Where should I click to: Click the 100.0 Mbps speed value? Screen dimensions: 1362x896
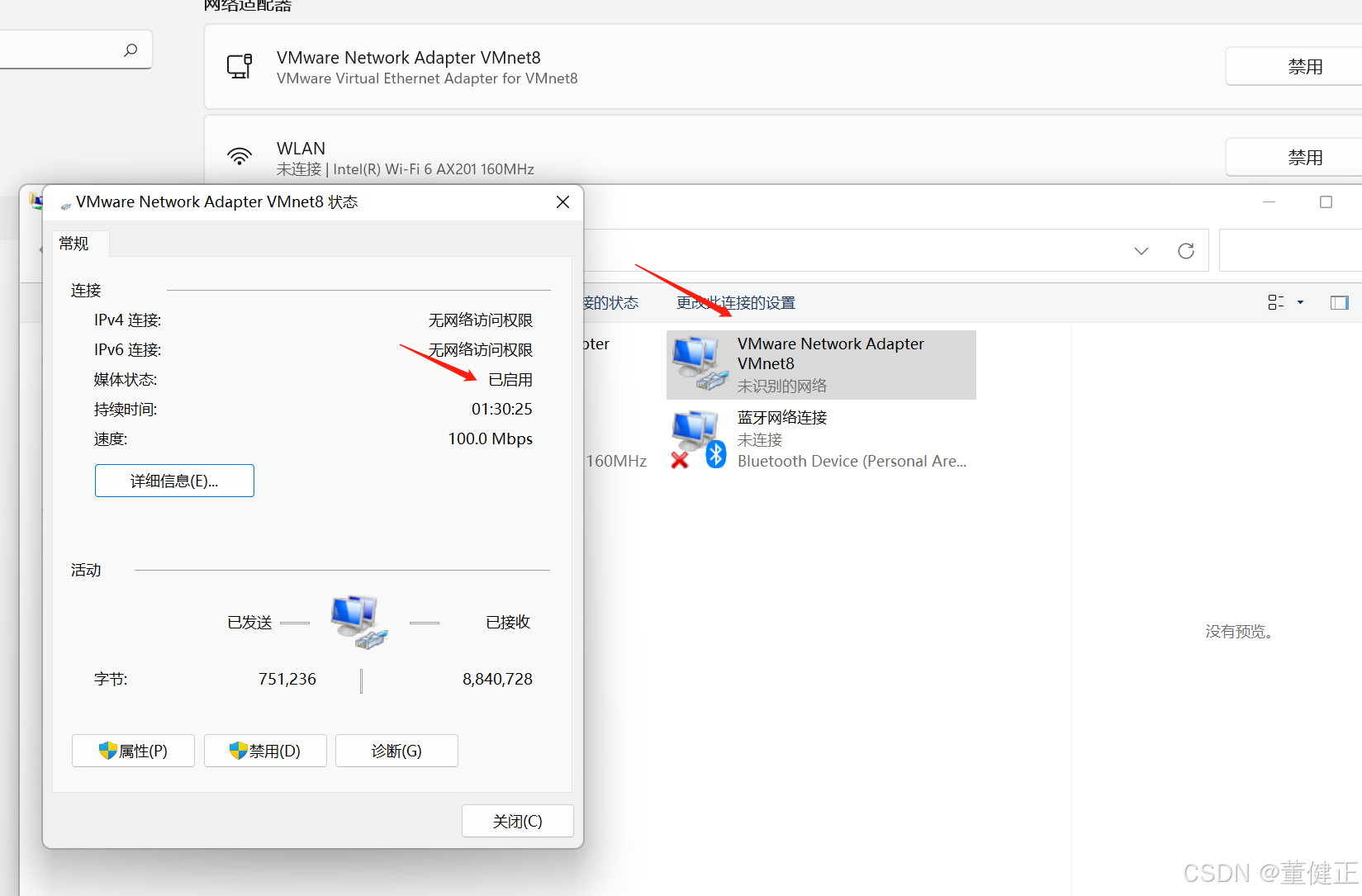(491, 439)
